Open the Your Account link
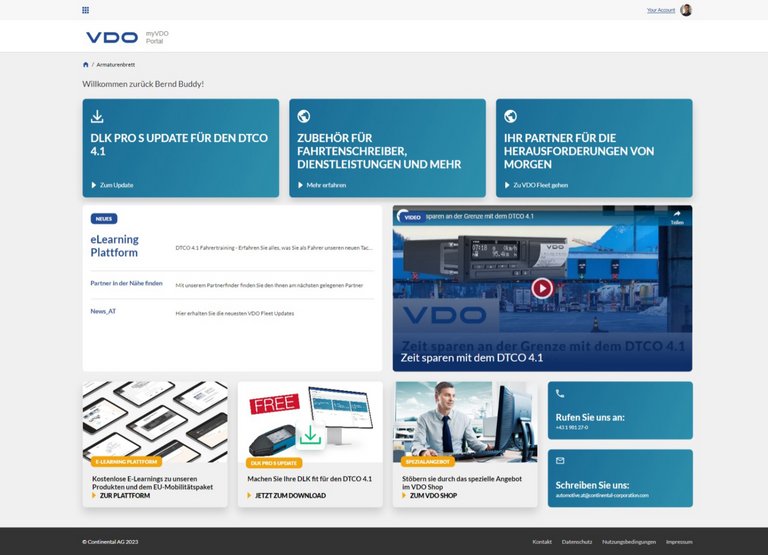The width and height of the screenshot is (768, 555). (660, 10)
